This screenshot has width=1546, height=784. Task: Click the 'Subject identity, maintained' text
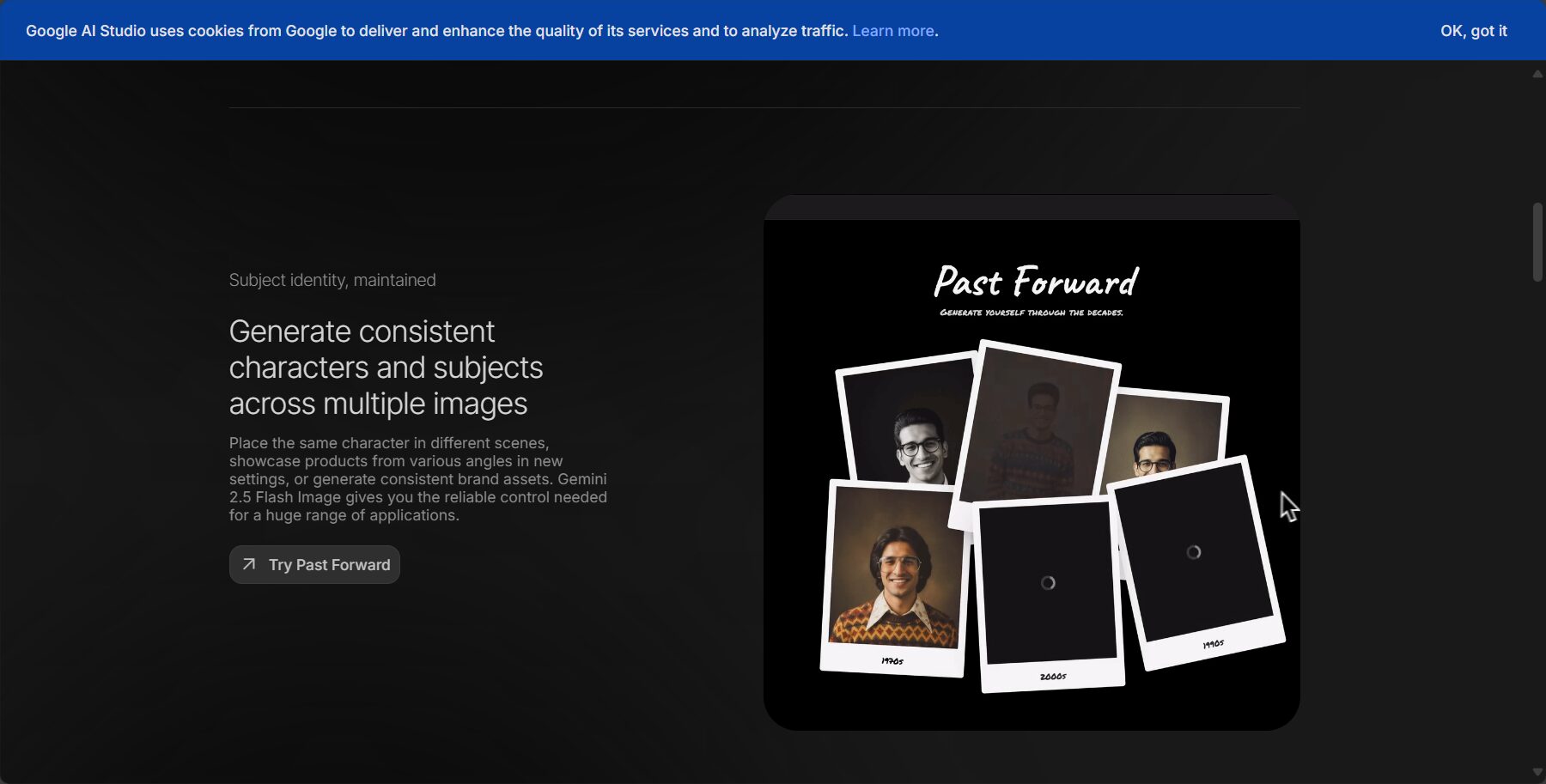tap(332, 280)
